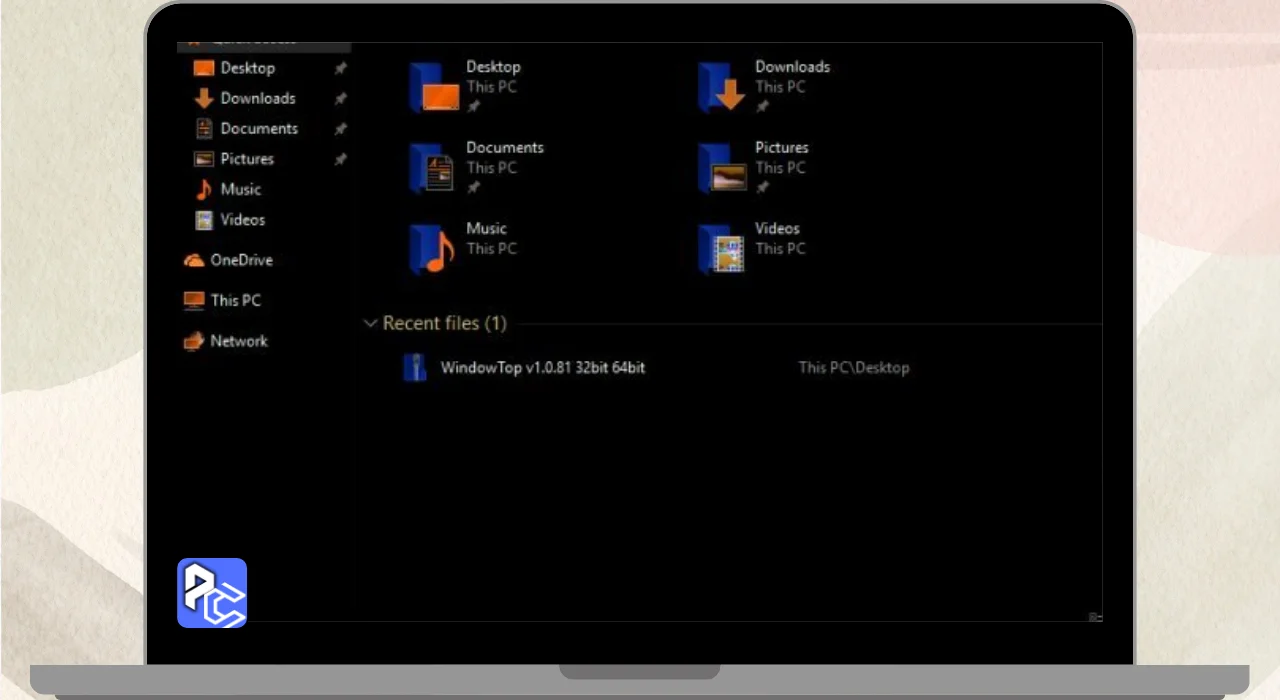Screen dimensions: 1280x700
Task: Click the pin icon beside sidebar Downloads
Action: (x=340, y=98)
